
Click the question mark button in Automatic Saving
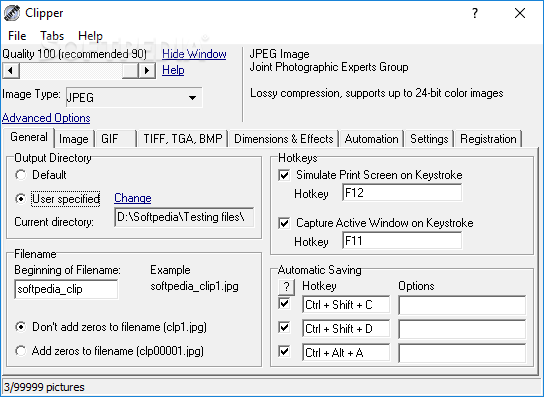pyautogui.click(x=286, y=287)
